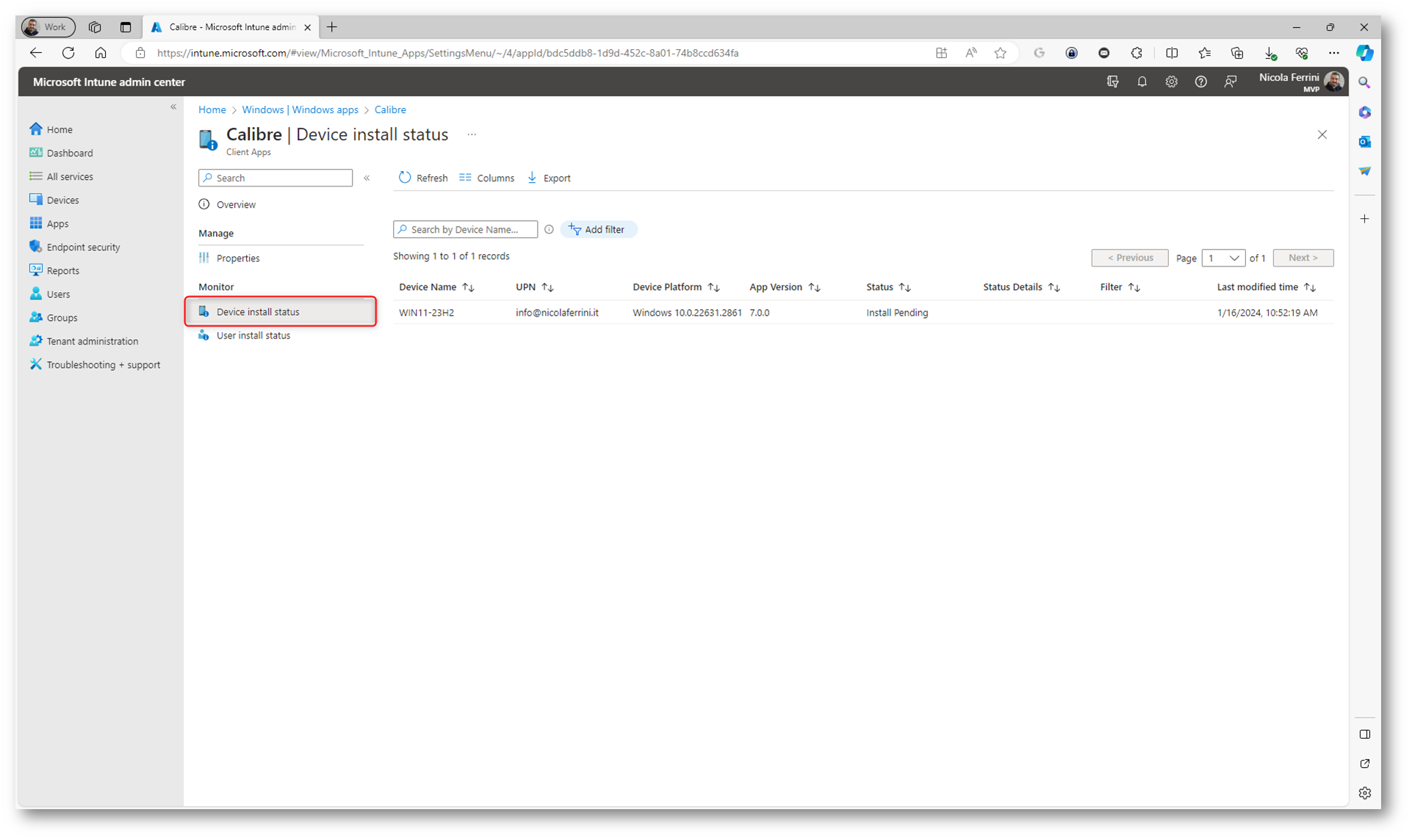This screenshot has width=1412, height=840.
Task: Open Endpoint security in left navigation
Action: click(83, 247)
